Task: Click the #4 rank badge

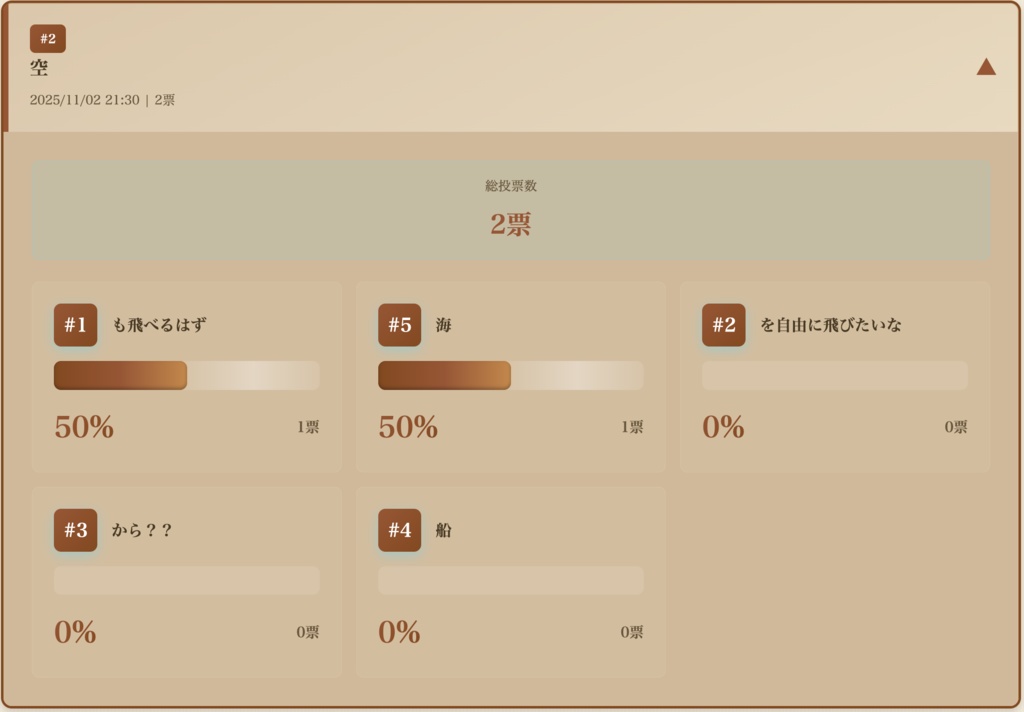Action: tap(400, 530)
